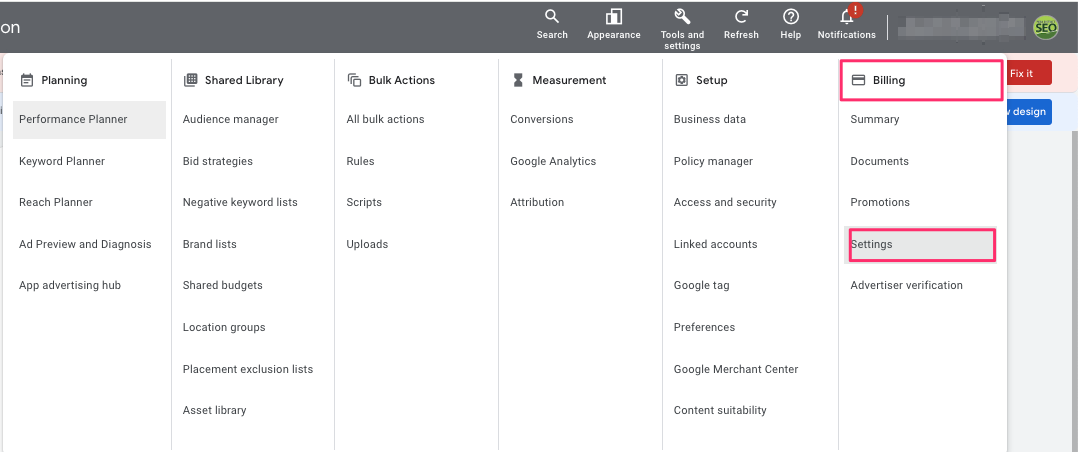The height and width of the screenshot is (452, 1078).
Task: Open Uploads under Bulk Actions
Action: (x=367, y=244)
